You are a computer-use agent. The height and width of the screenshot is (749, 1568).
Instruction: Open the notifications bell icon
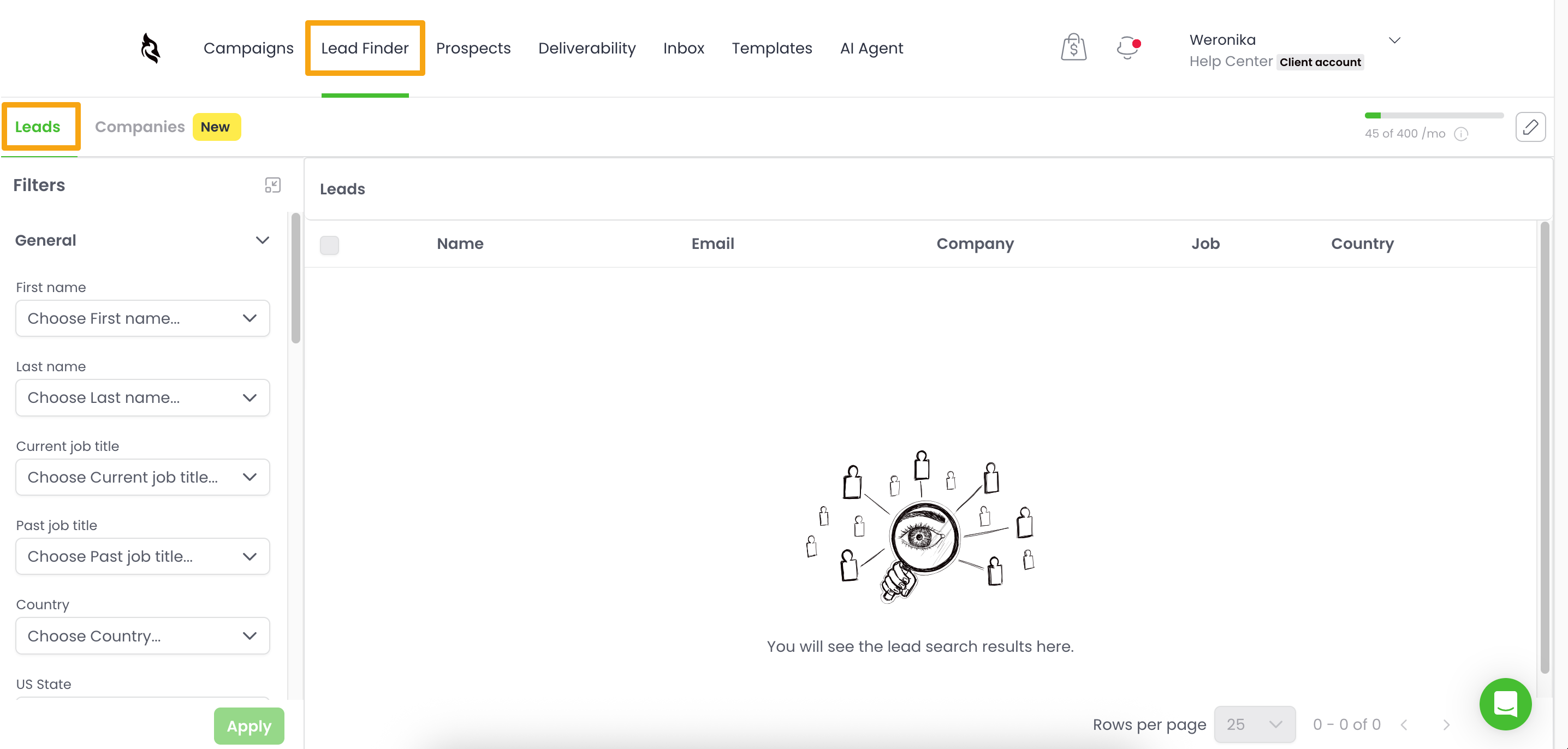(x=1127, y=47)
